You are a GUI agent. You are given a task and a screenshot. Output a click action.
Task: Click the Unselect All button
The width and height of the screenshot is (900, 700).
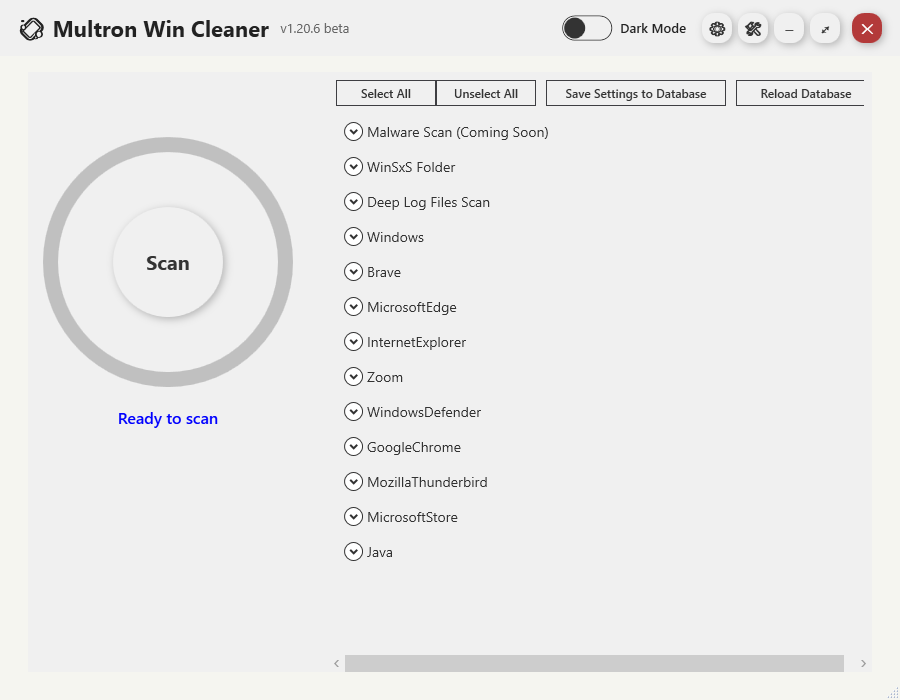click(486, 93)
